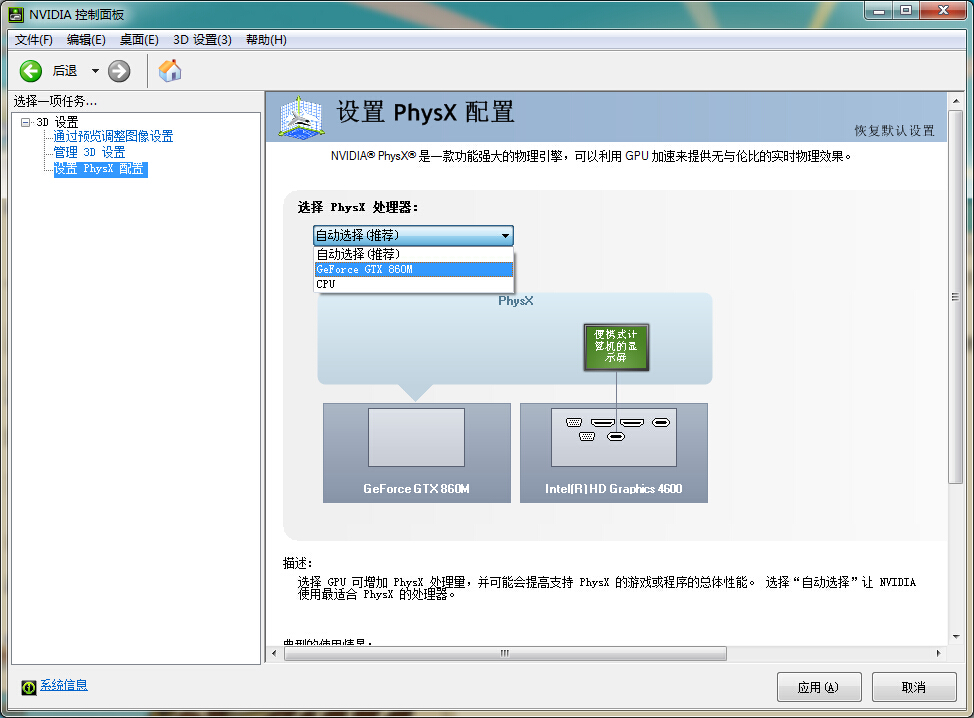
Task: Click the 选择一项任务... heading text
Action: tap(55, 101)
